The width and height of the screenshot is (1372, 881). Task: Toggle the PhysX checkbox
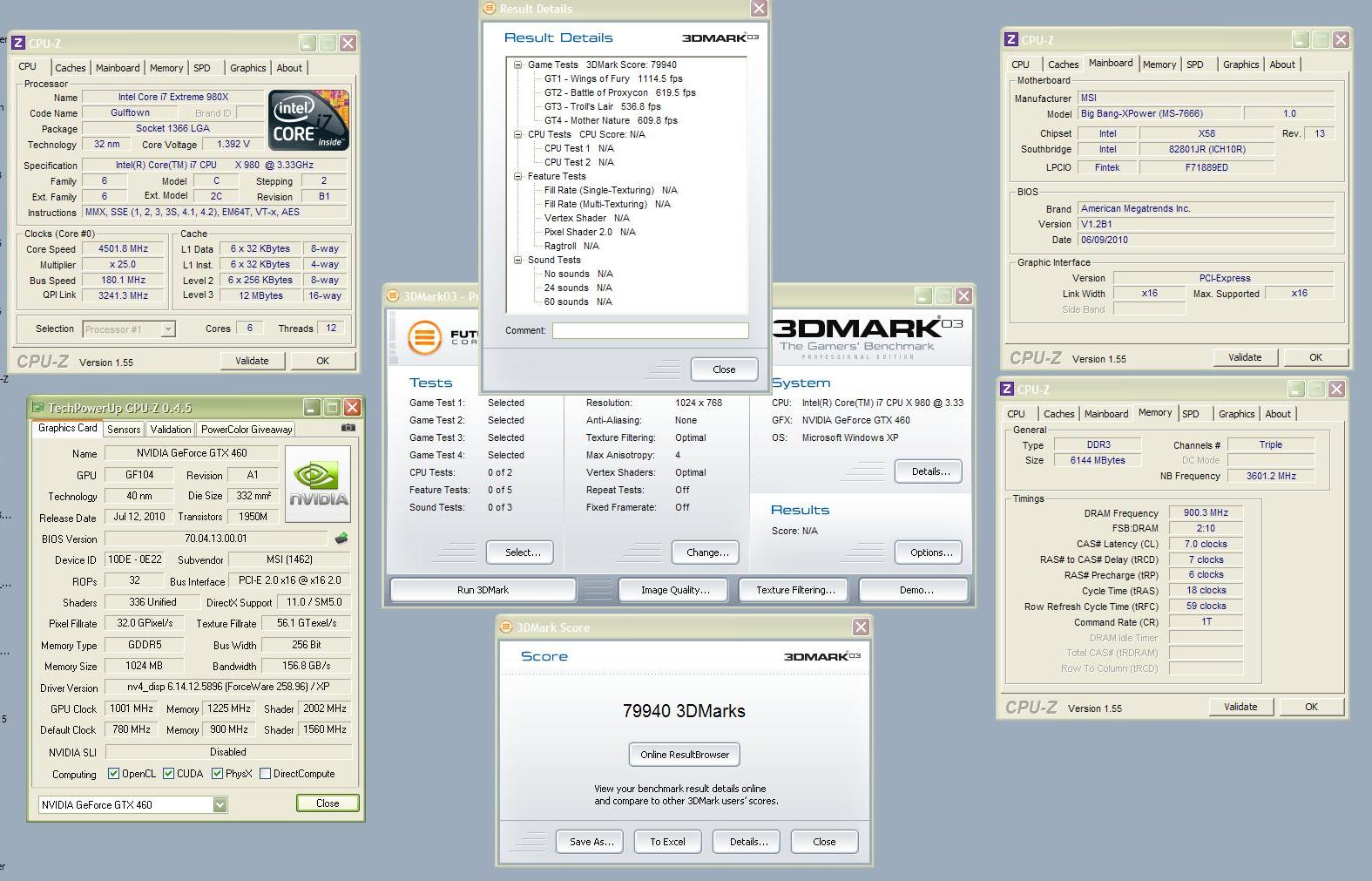coord(217,774)
